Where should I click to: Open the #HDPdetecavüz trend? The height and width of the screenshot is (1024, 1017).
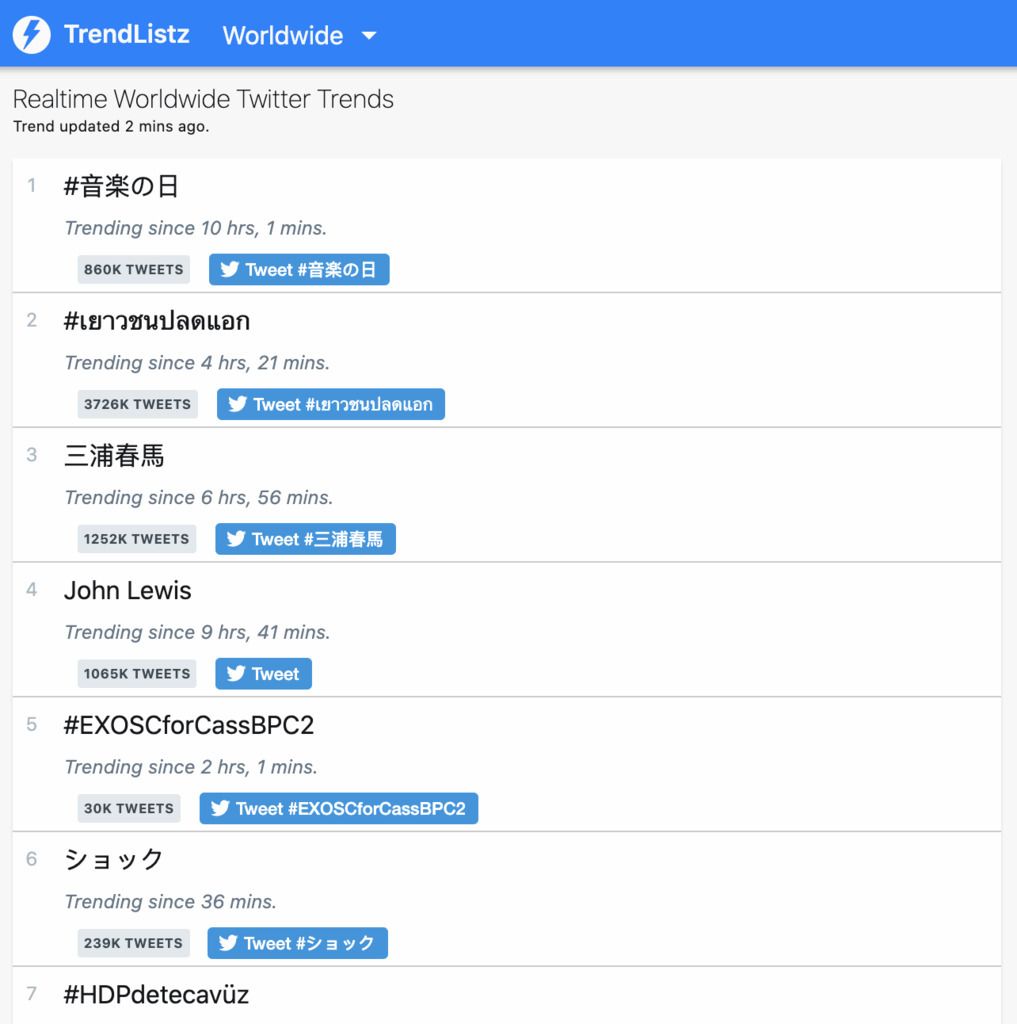156,995
